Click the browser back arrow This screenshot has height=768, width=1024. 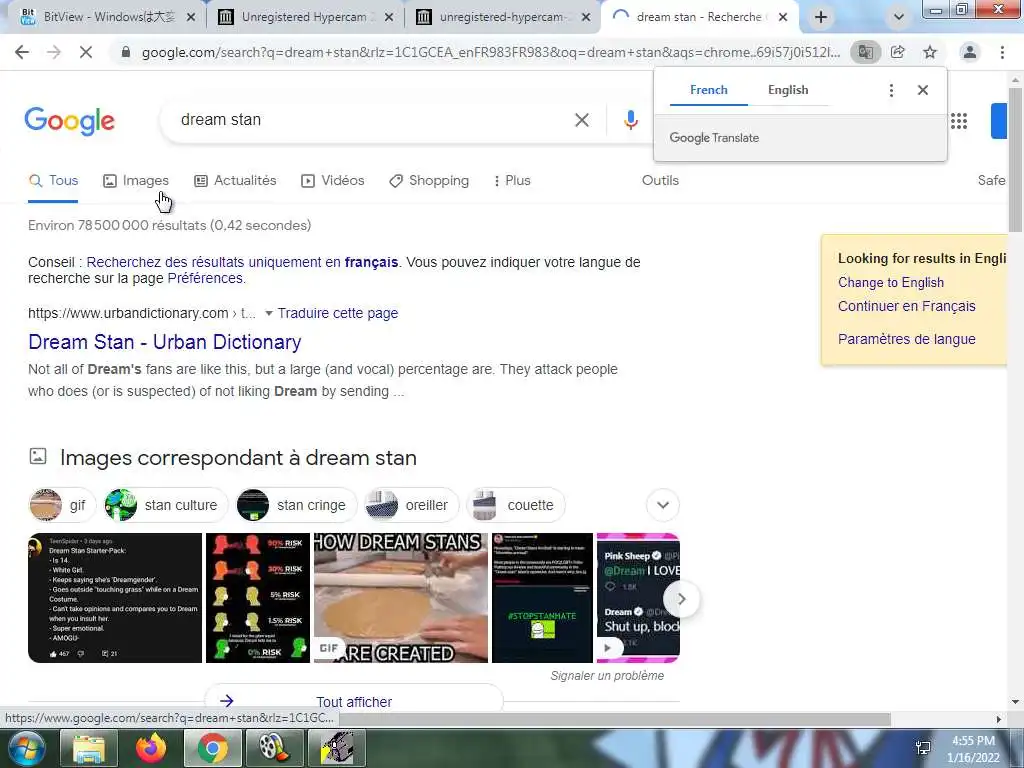click(22, 52)
